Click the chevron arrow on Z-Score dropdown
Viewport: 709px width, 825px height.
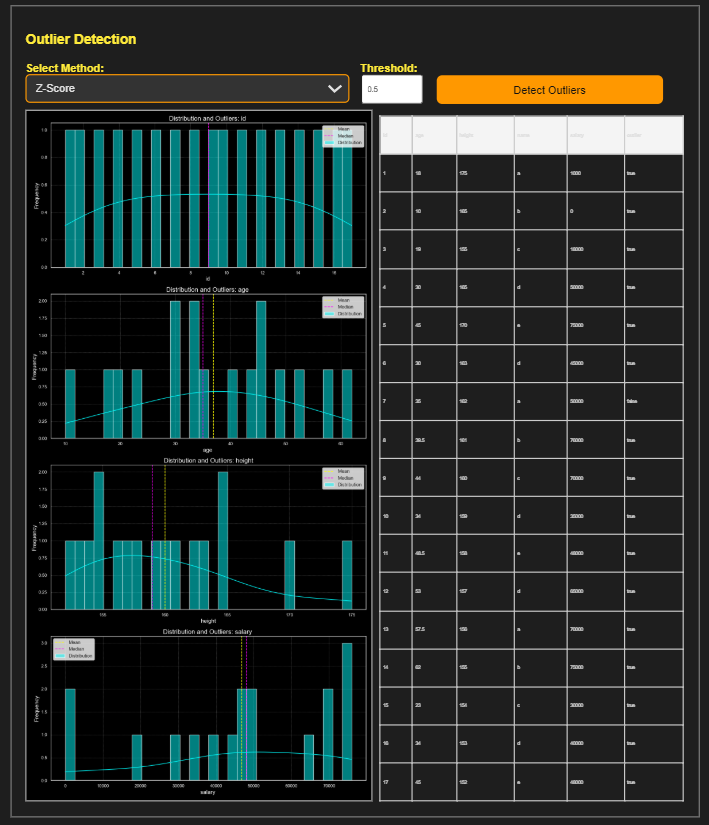coord(335,89)
